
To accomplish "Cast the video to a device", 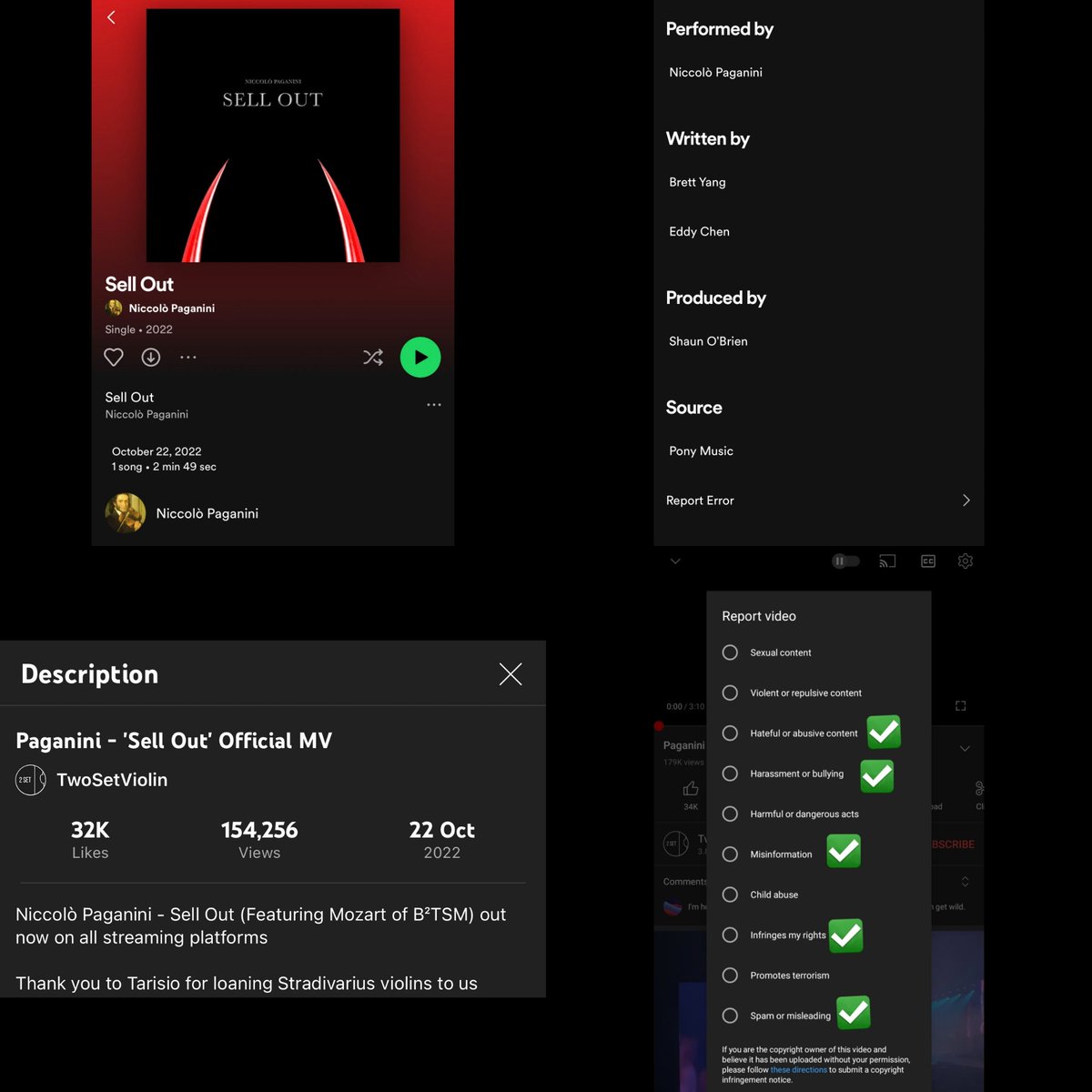I will click(x=887, y=561).
